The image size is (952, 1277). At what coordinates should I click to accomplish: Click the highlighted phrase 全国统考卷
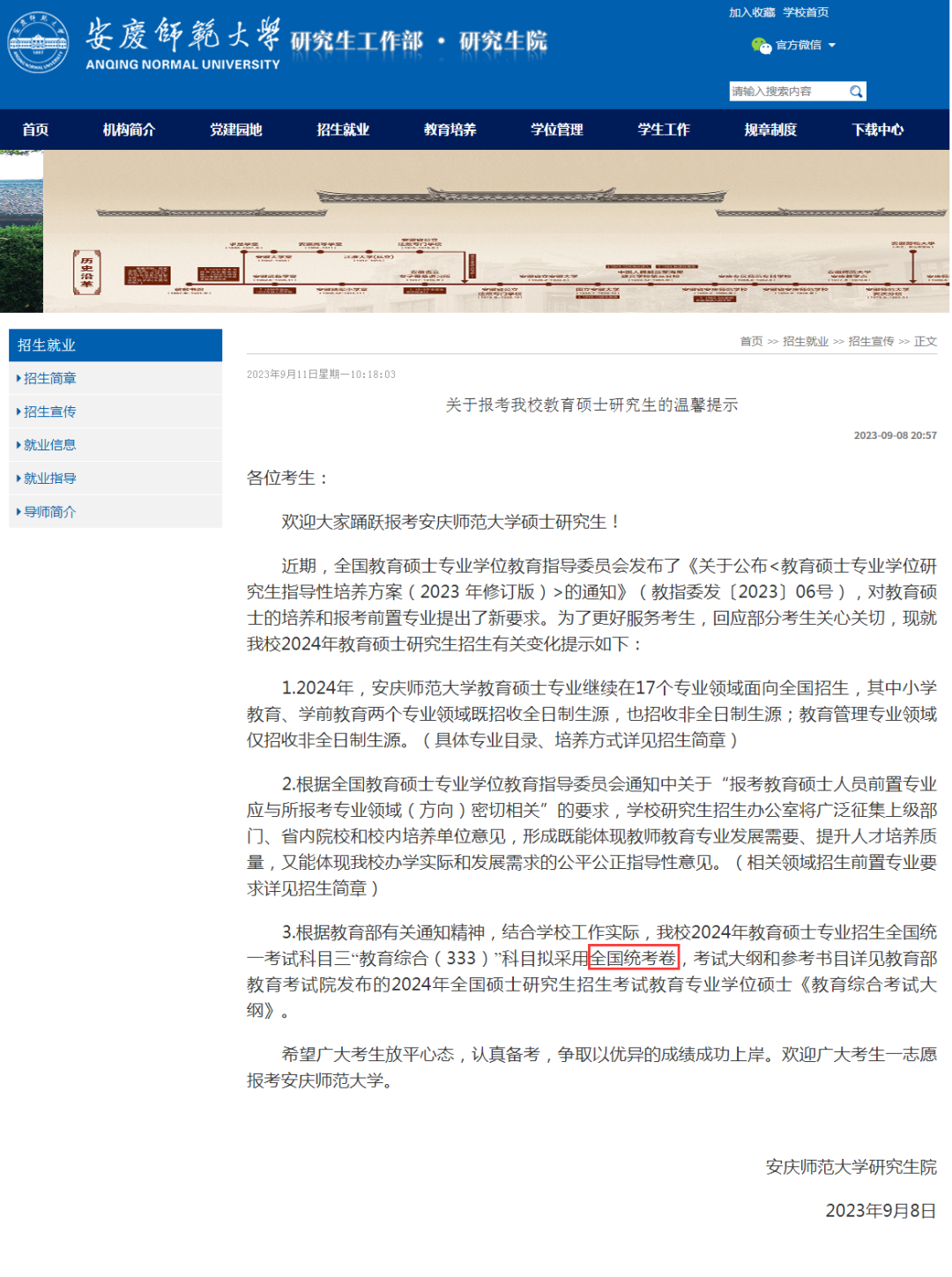633,958
